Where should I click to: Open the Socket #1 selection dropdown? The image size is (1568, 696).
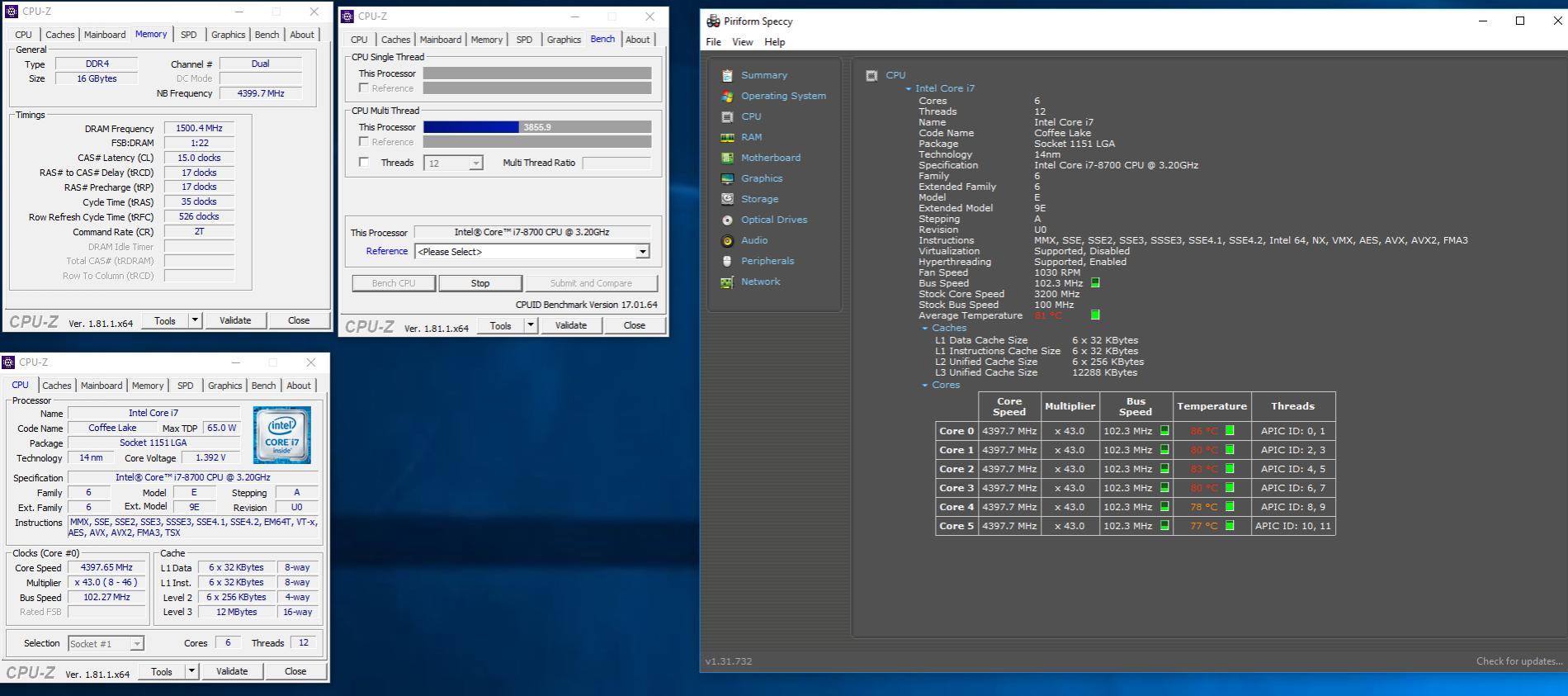click(106, 643)
